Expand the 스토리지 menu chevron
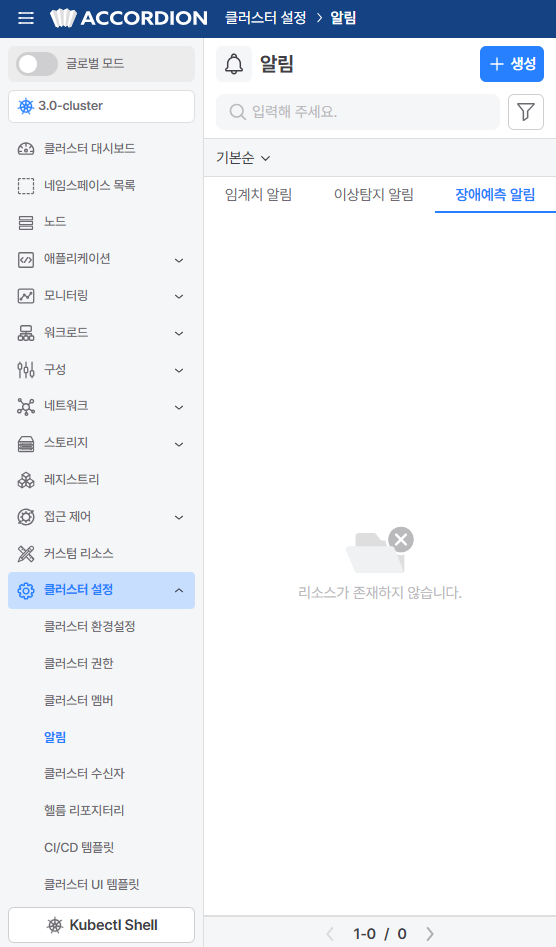 179,445
